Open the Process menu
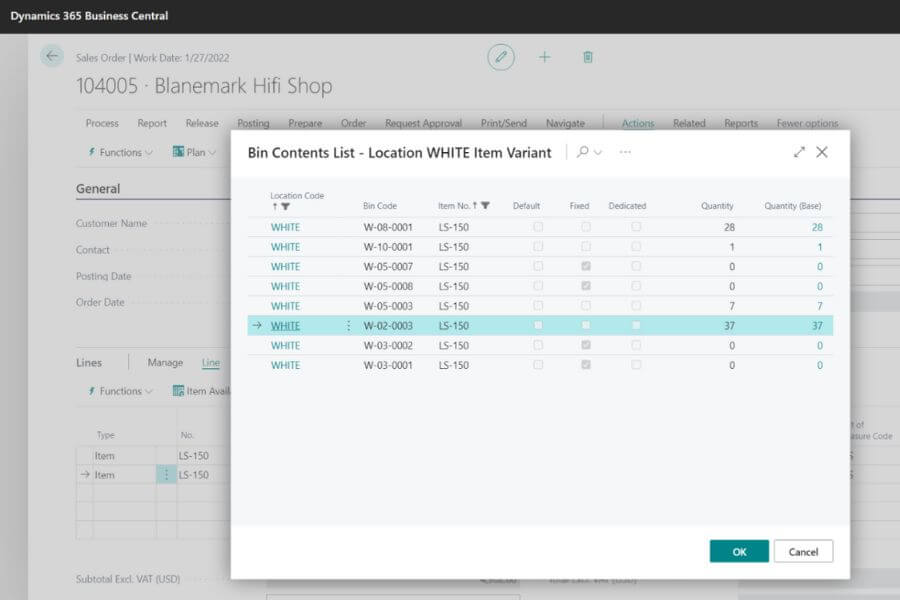 102,123
